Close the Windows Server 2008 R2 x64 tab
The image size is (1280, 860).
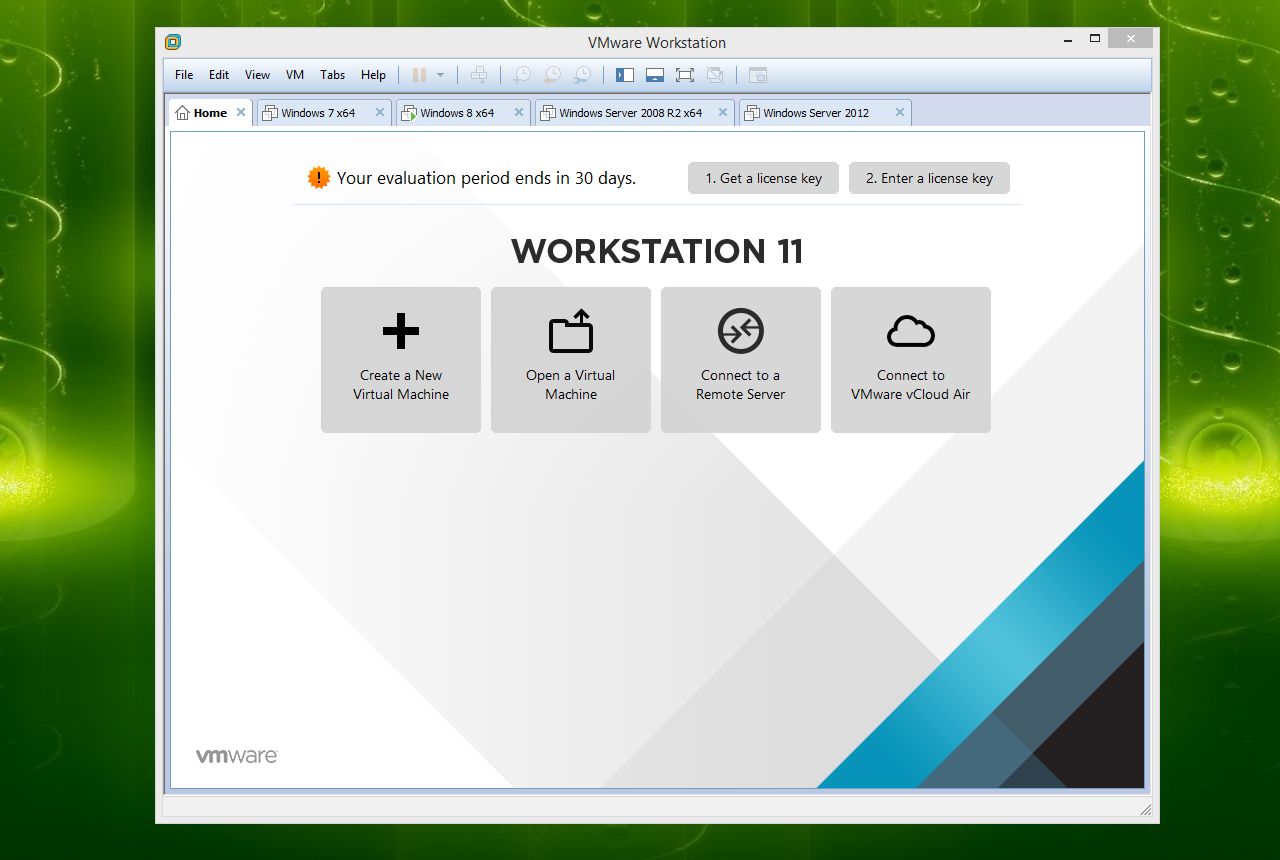pos(723,113)
